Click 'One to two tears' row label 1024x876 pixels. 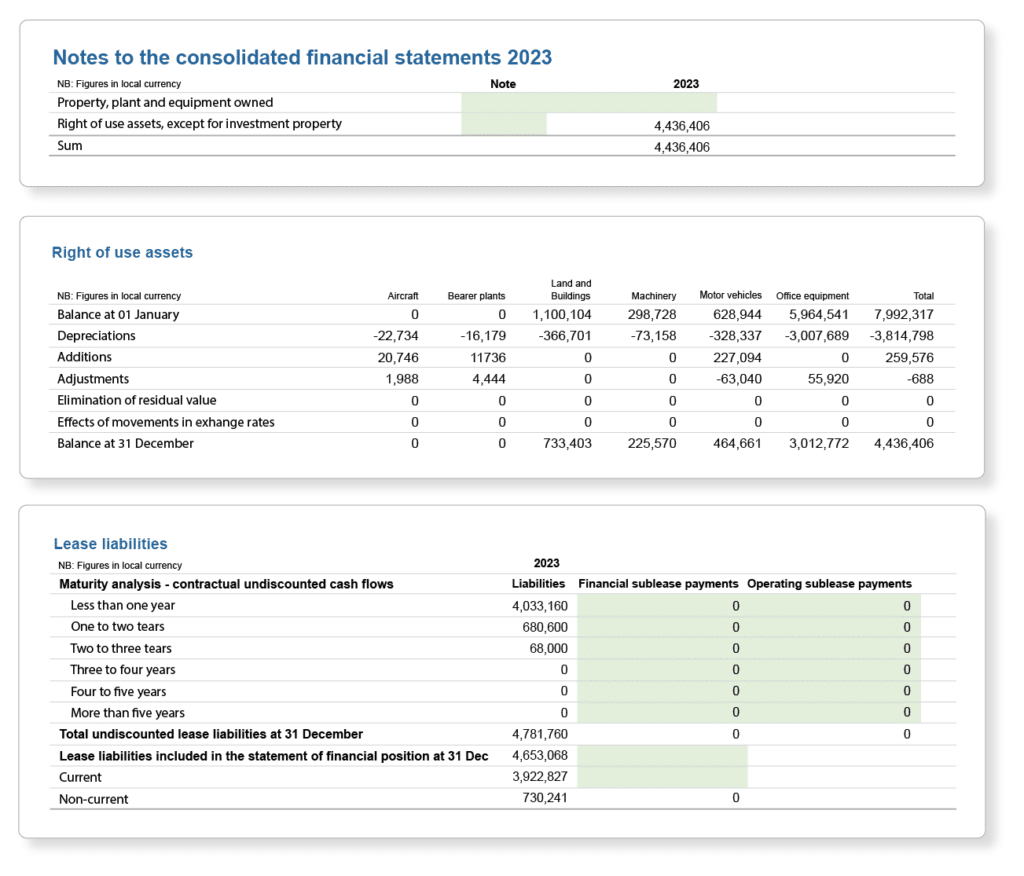[x=118, y=627]
